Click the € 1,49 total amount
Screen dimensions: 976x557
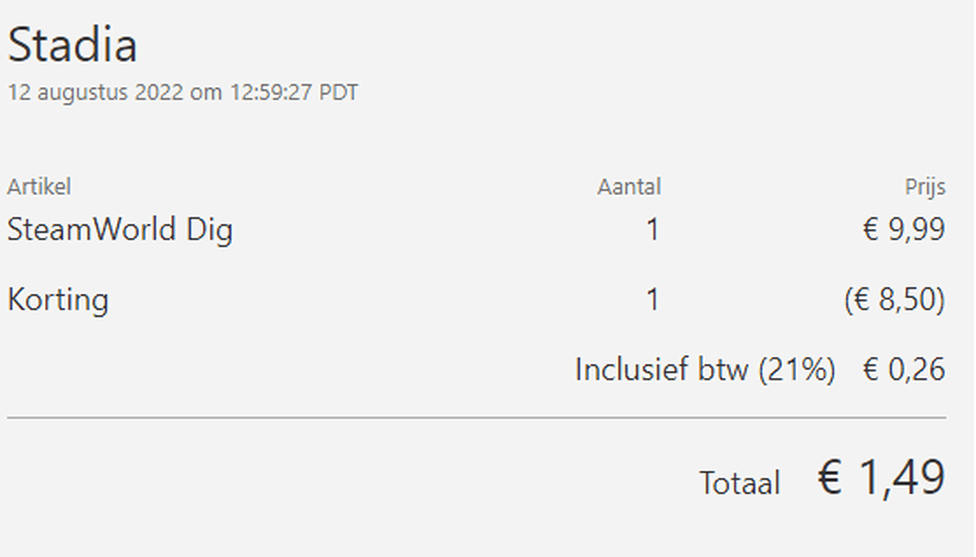coord(881,478)
